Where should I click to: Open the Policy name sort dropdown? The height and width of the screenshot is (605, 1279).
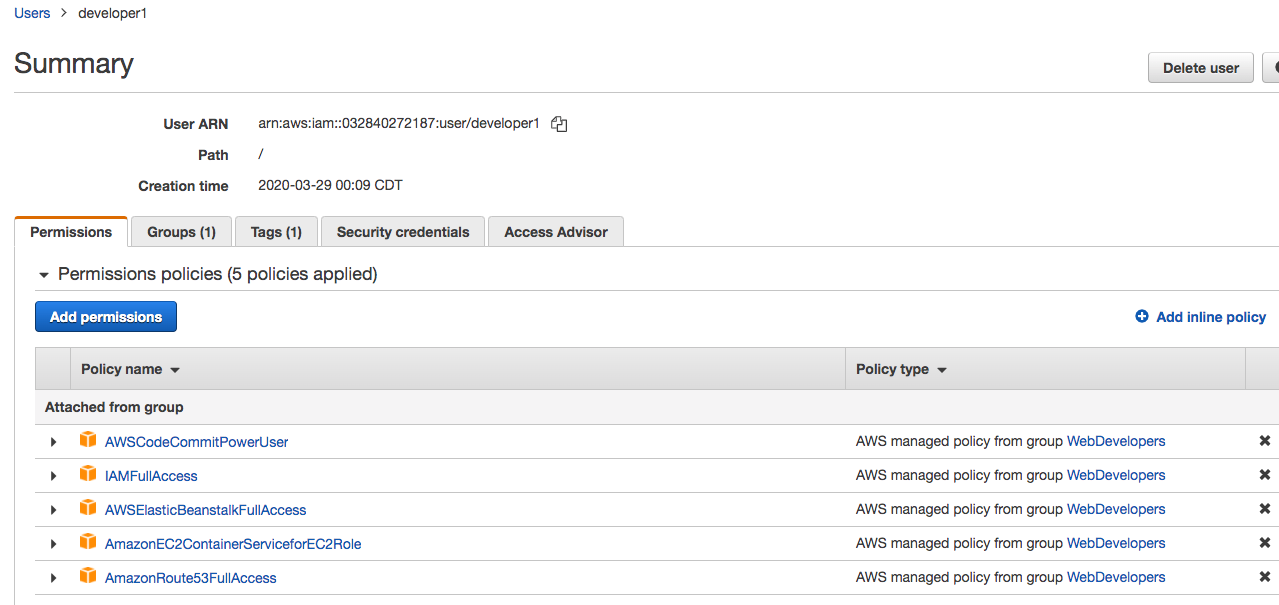pyautogui.click(x=175, y=369)
